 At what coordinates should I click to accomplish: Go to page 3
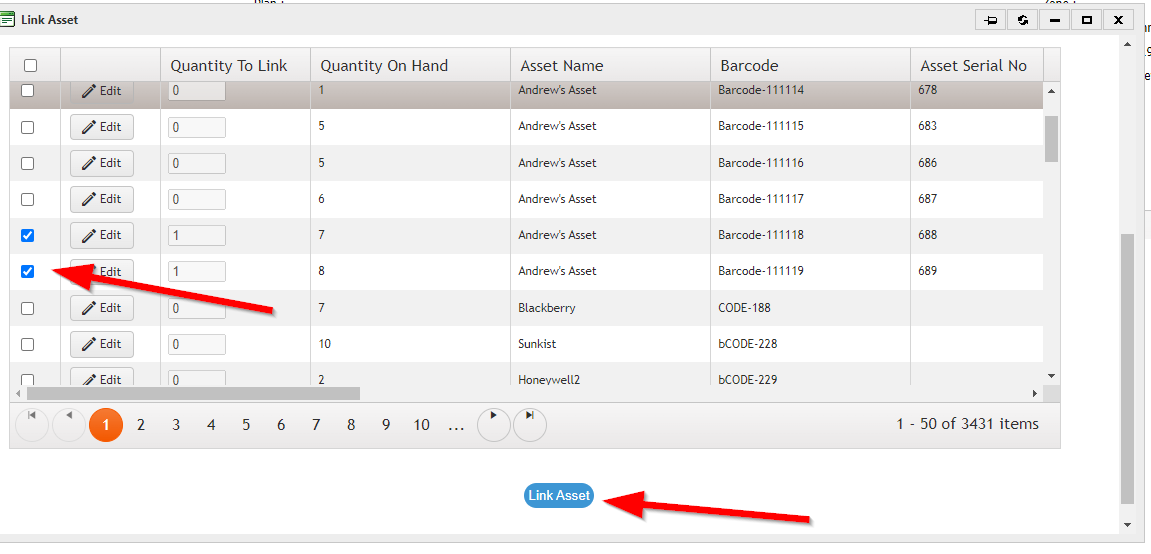pyautogui.click(x=176, y=424)
